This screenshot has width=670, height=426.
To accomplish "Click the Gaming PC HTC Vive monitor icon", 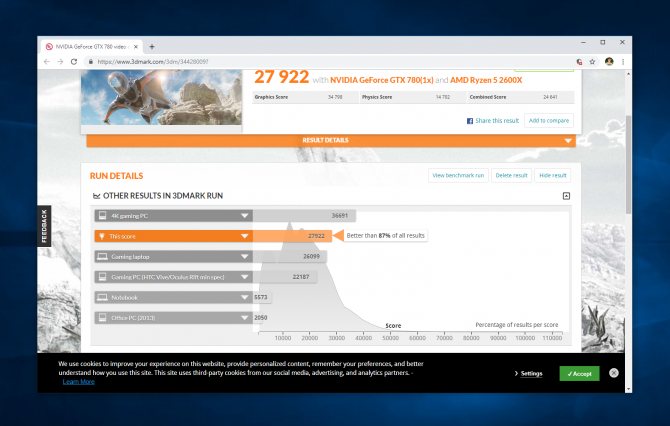I will pos(103,277).
